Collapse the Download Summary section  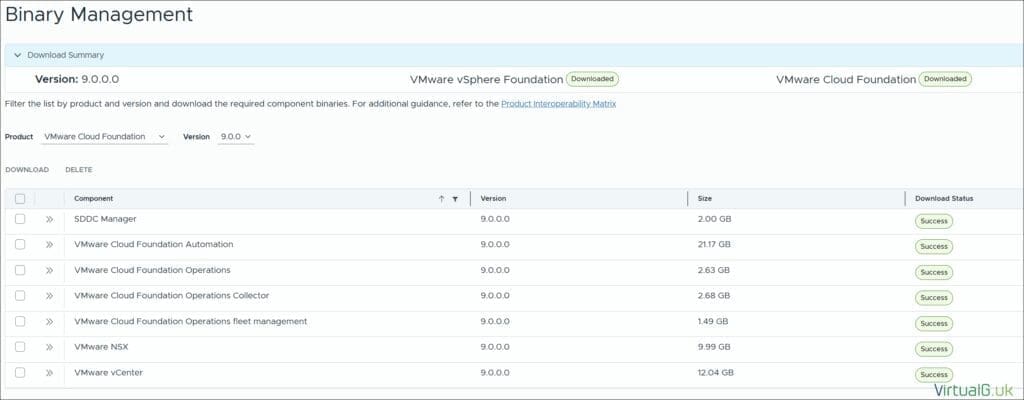17,55
